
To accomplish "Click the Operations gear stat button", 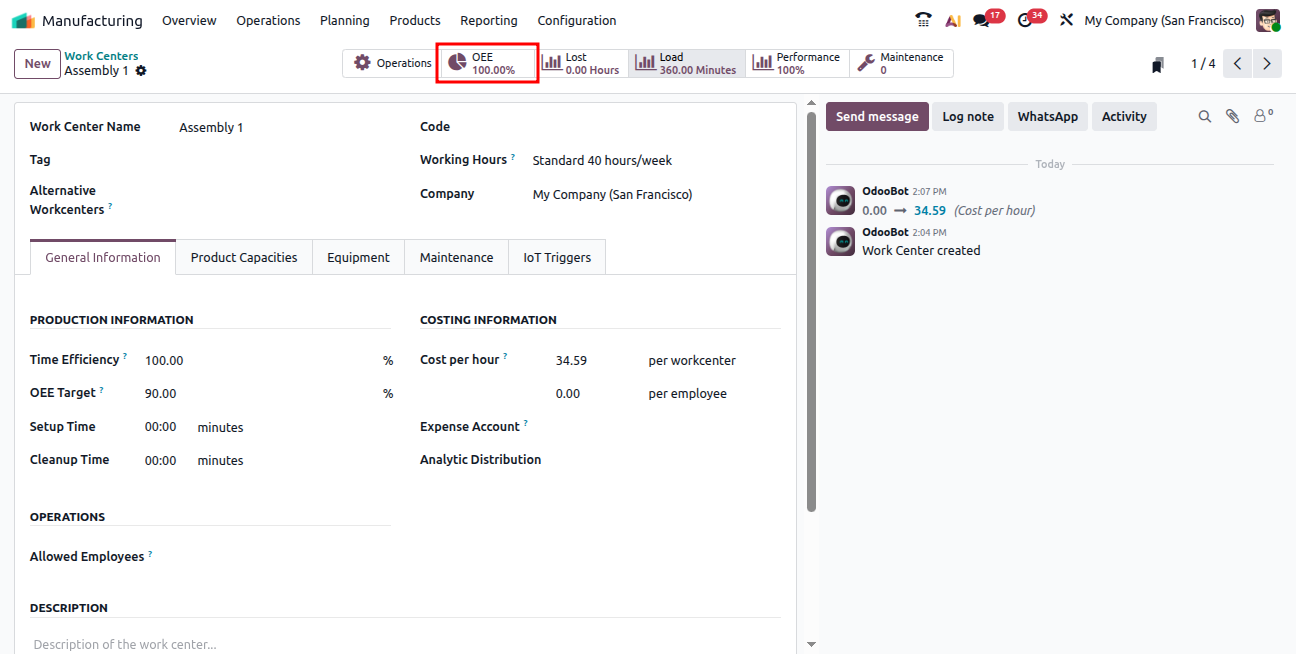I will pos(392,63).
